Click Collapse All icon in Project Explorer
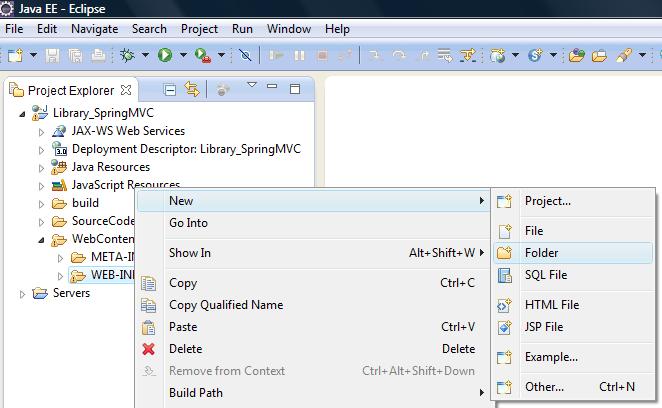662x408 pixels. coord(170,90)
